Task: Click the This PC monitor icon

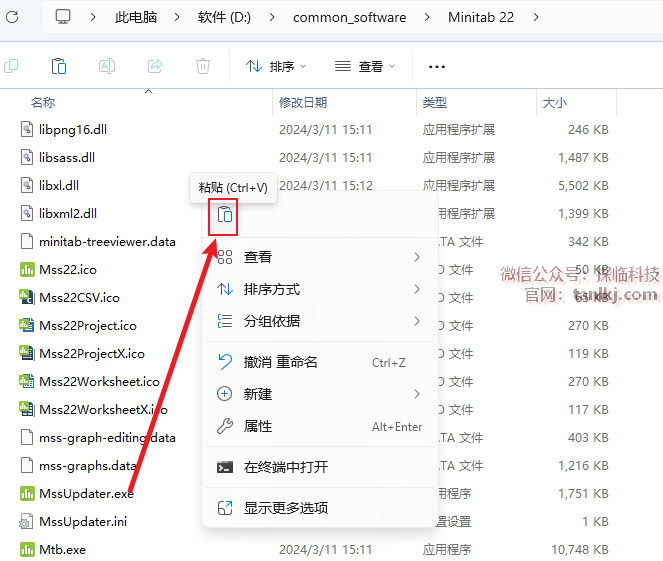Action: (63, 17)
